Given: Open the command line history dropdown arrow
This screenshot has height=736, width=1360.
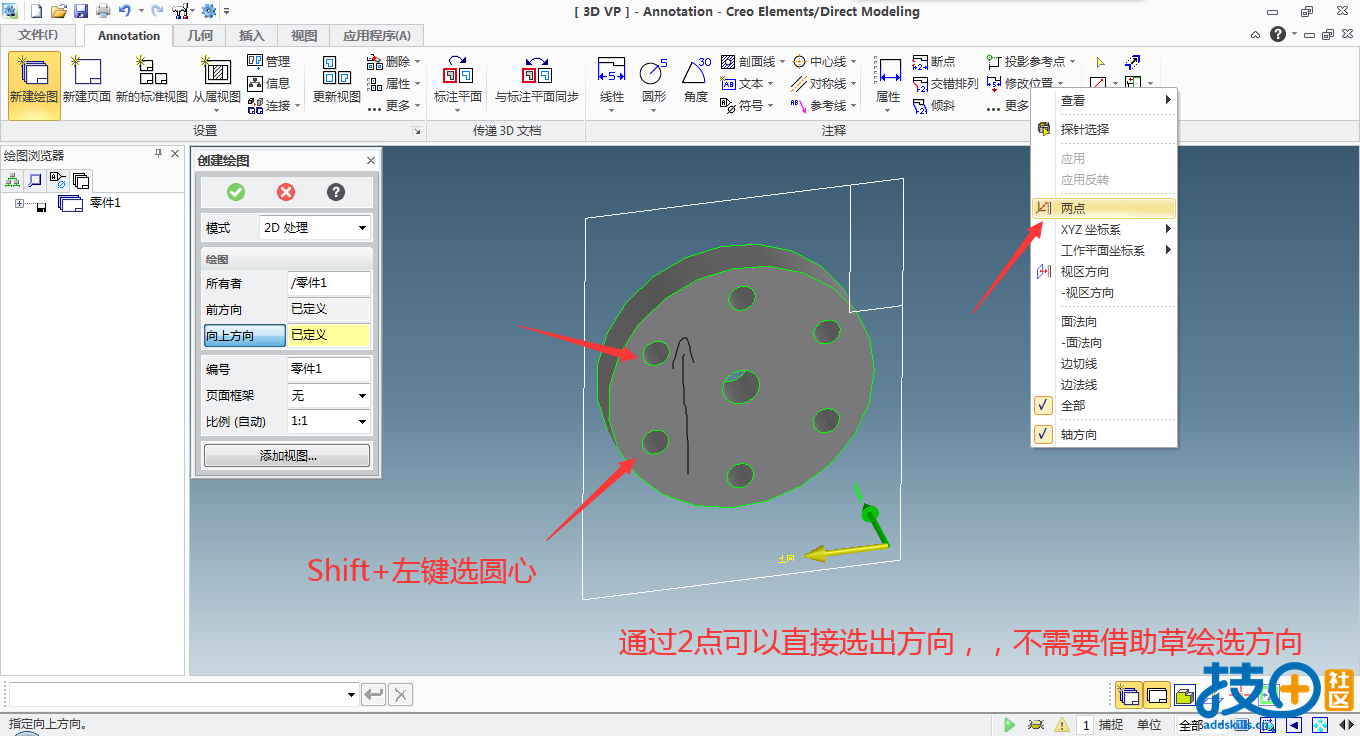Looking at the screenshot, I should [x=351, y=694].
